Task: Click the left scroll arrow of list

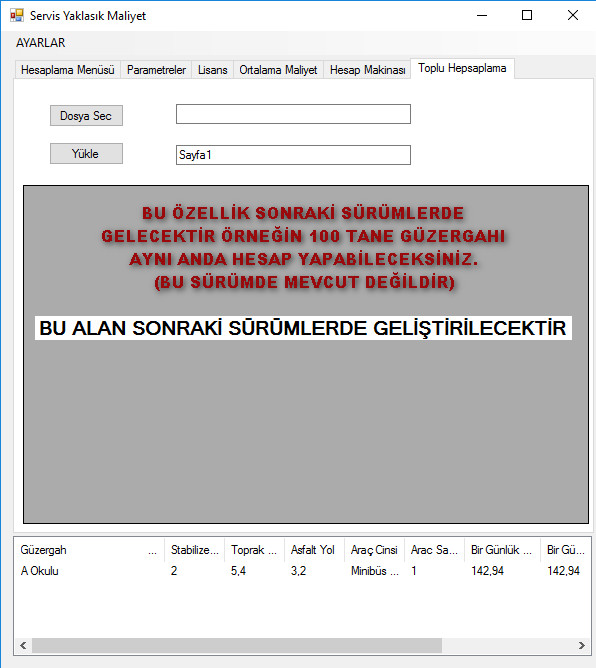Action: coord(23,645)
